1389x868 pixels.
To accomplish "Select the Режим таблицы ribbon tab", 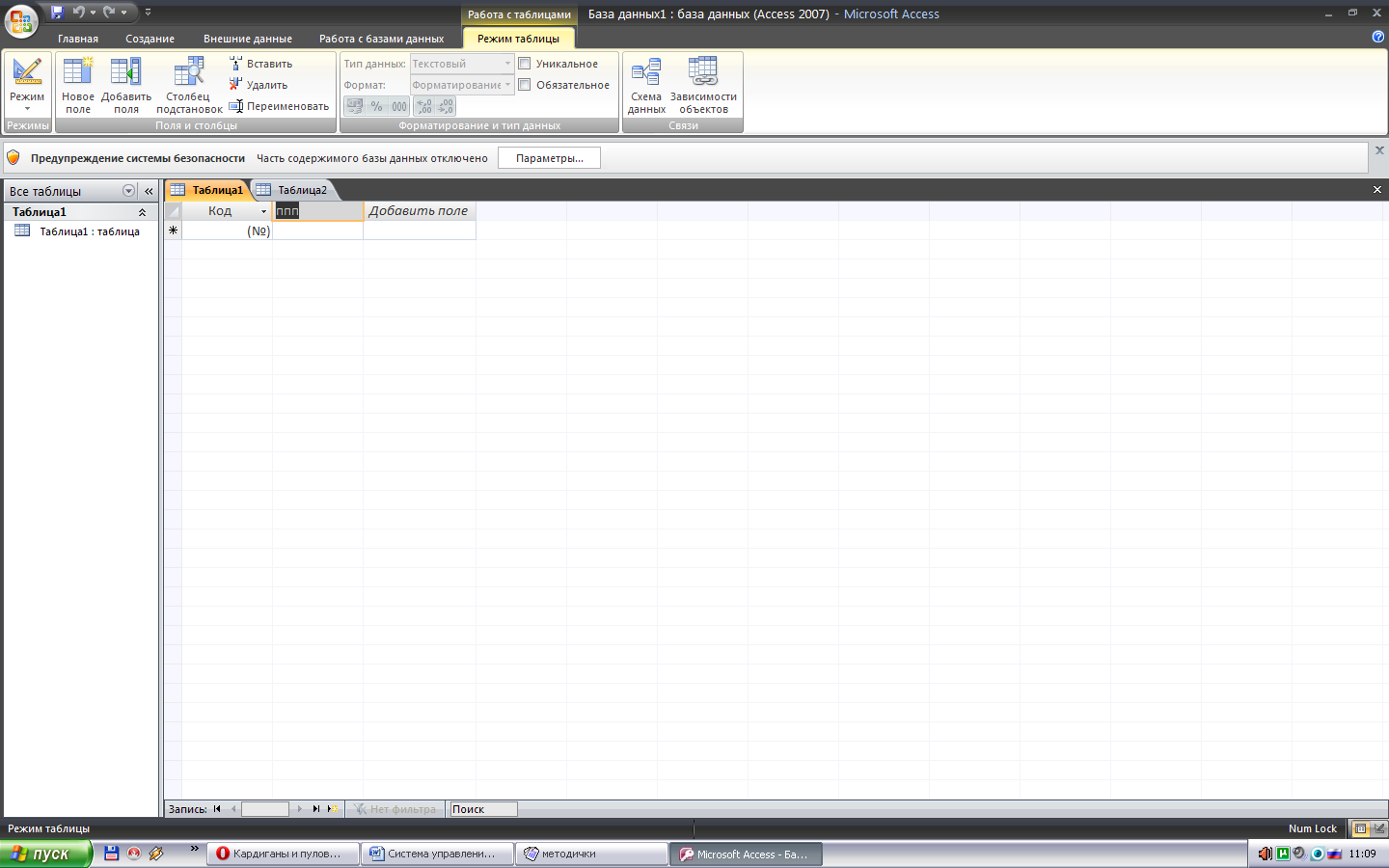I will tap(518, 39).
